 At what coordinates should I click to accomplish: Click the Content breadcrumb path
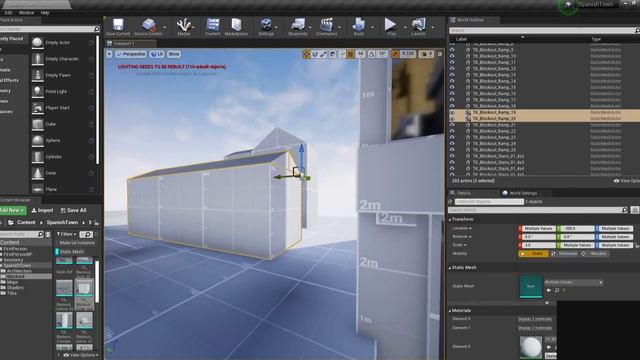tap(26, 222)
